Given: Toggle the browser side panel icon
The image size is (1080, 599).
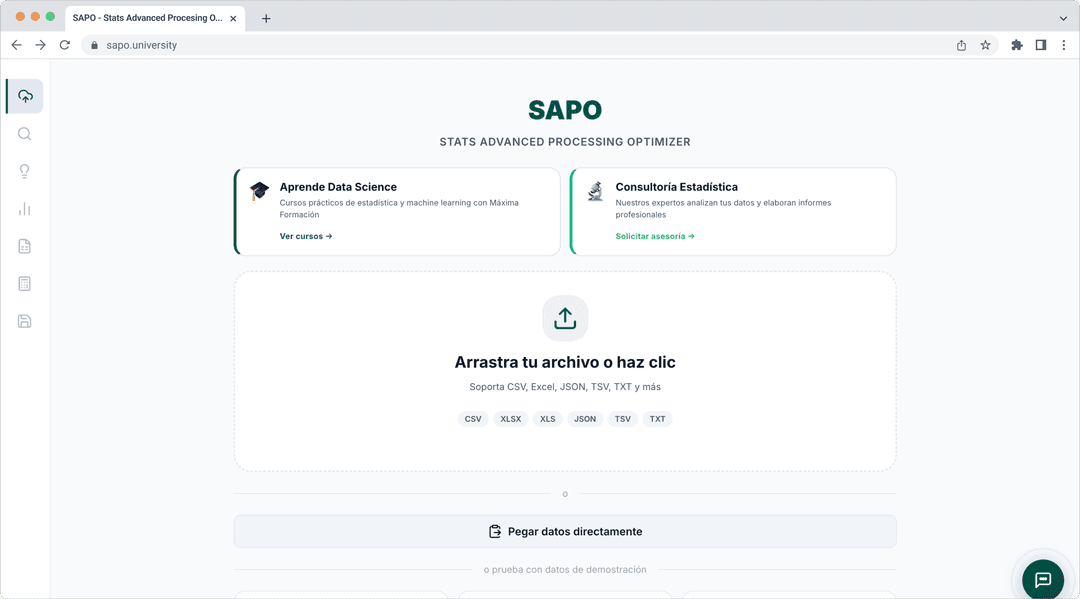Looking at the screenshot, I should click(x=1041, y=45).
